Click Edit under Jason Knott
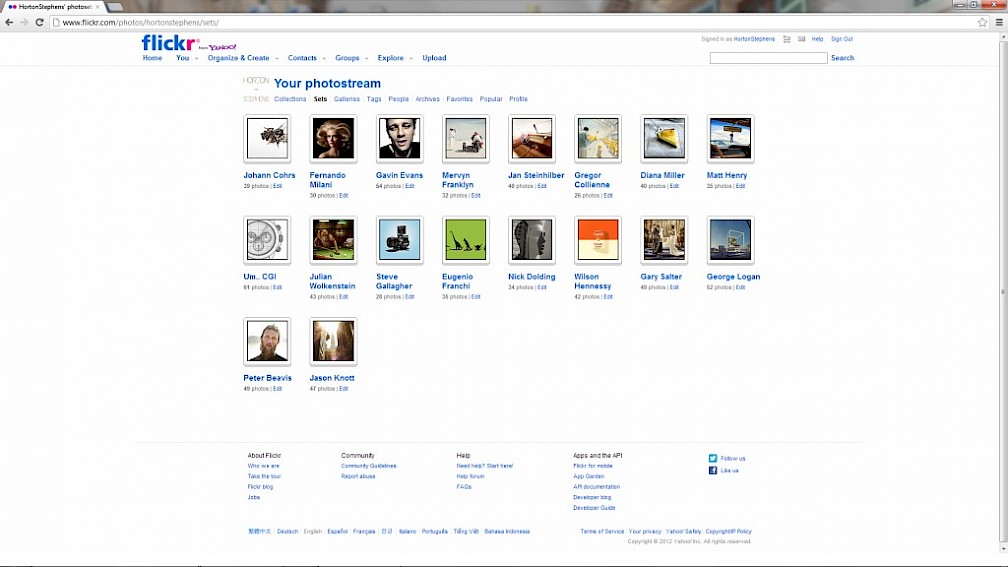Viewport: 1008px width, 567px height. (x=343, y=389)
